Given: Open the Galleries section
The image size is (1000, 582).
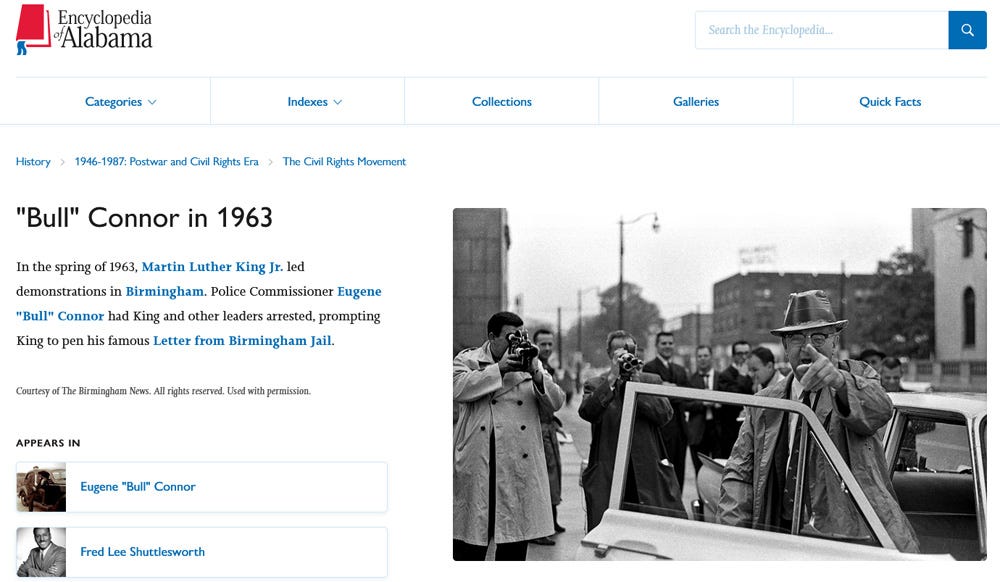Looking at the screenshot, I should 696,101.
